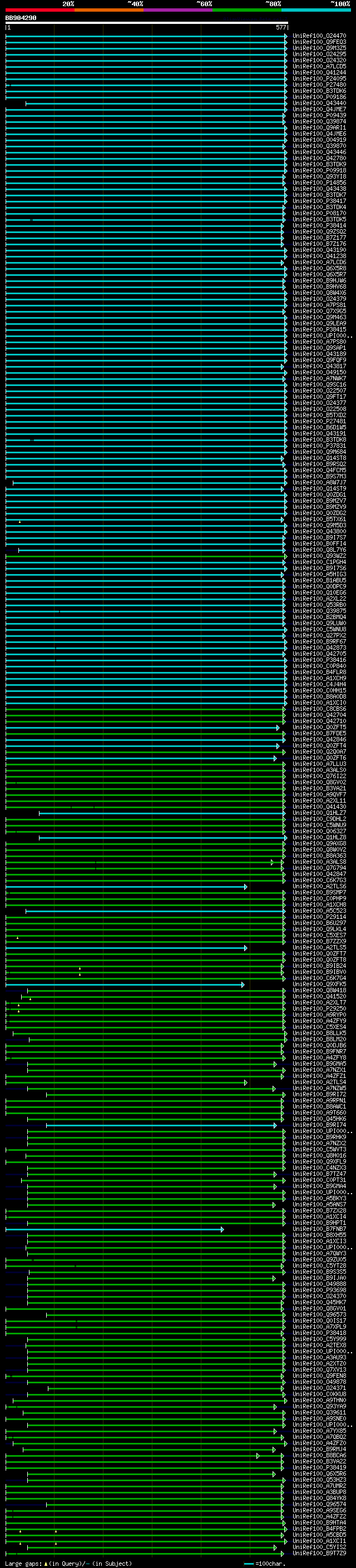Viewport: 356px width, 1568px height.
Task: Select the UniRef100_P14856 label
Action: pyautogui.click(x=319, y=182)
